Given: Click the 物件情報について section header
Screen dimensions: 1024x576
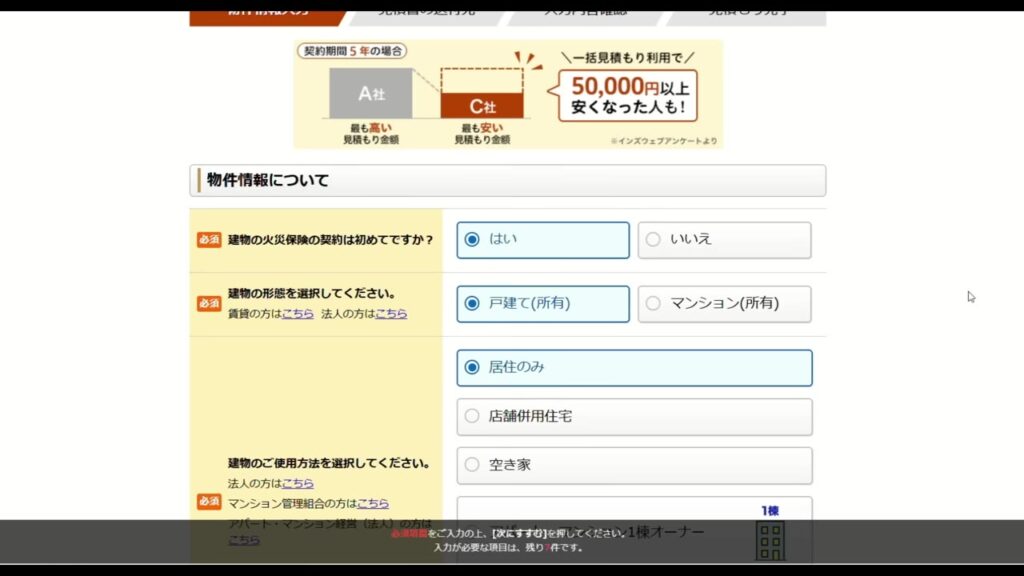Looking at the screenshot, I should point(507,180).
